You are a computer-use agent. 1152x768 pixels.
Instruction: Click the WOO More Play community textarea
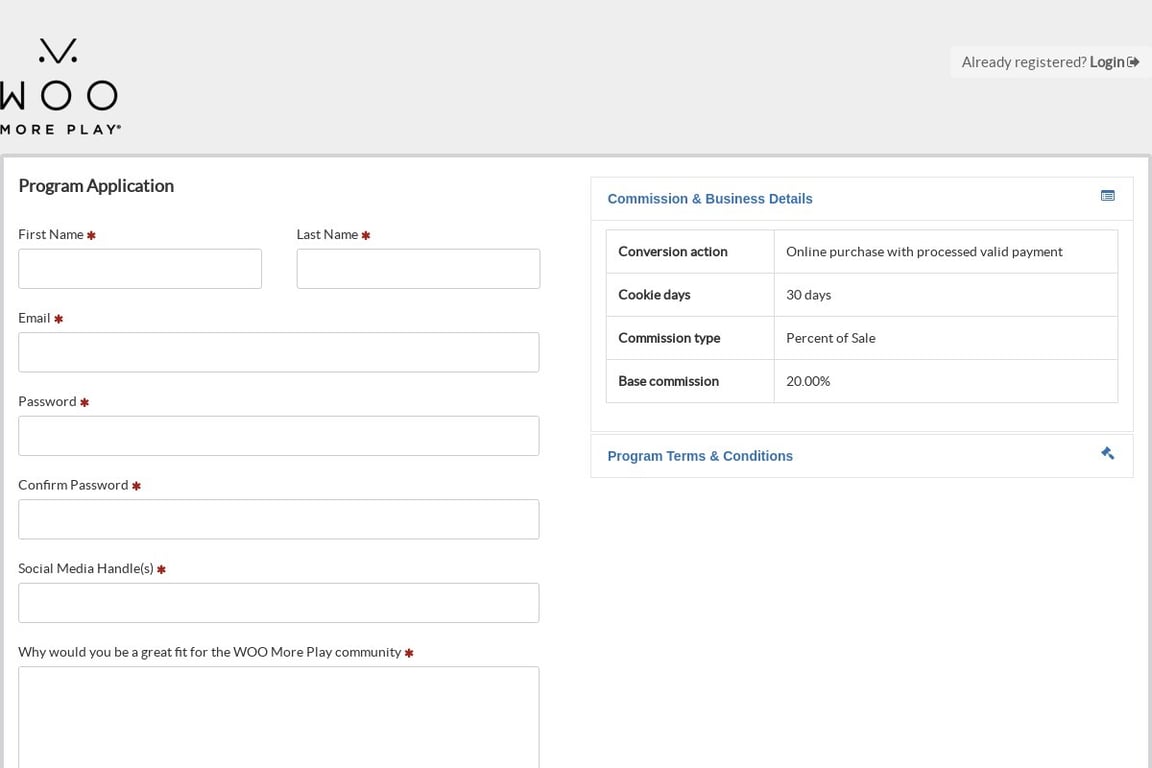[278, 718]
